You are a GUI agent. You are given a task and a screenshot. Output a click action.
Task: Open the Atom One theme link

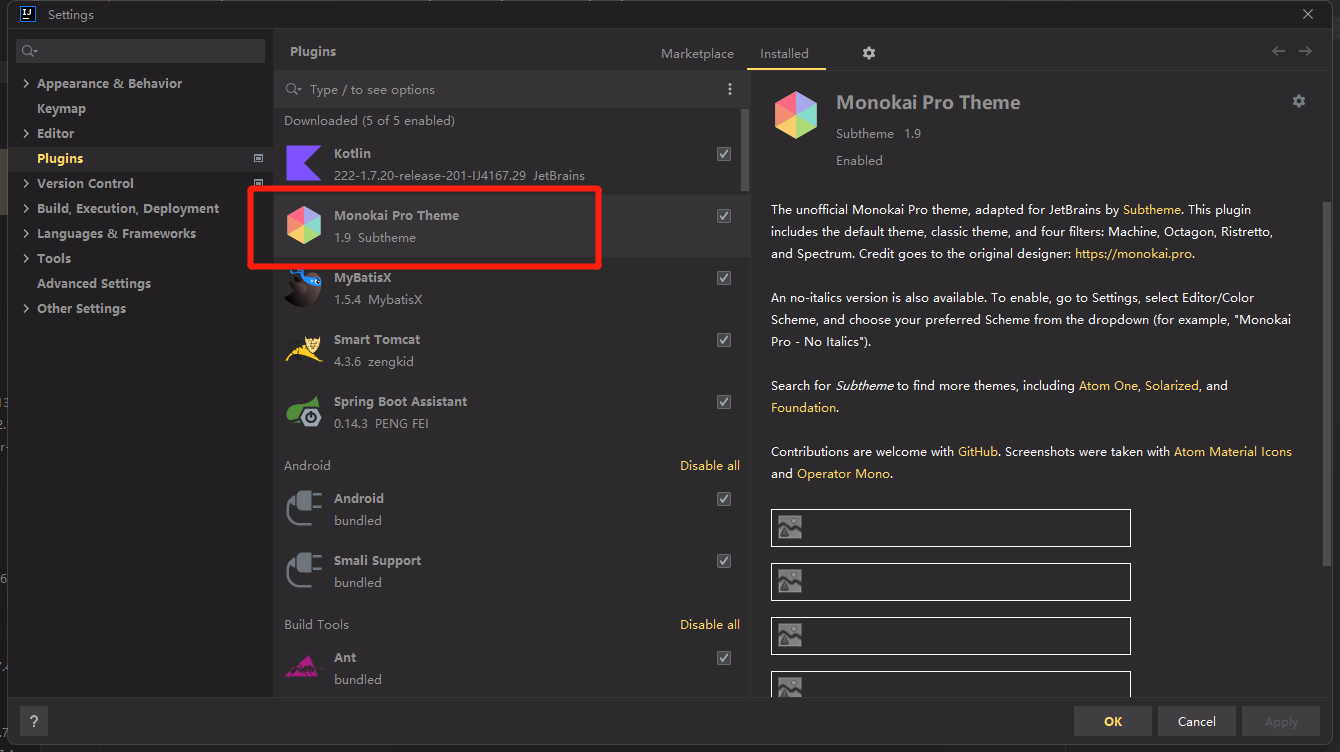point(1108,385)
